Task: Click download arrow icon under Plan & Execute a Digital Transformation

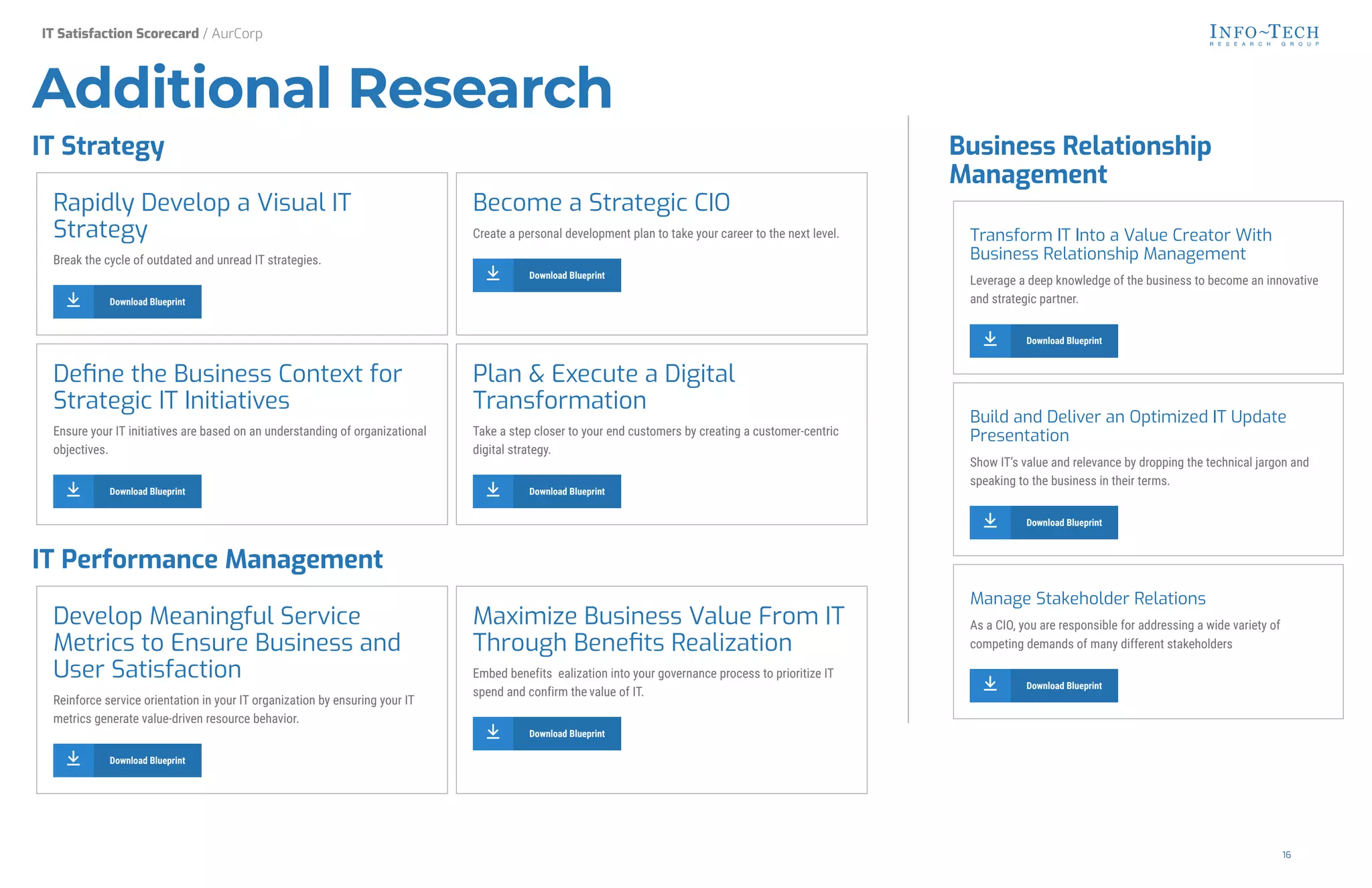Action: coord(493,491)
